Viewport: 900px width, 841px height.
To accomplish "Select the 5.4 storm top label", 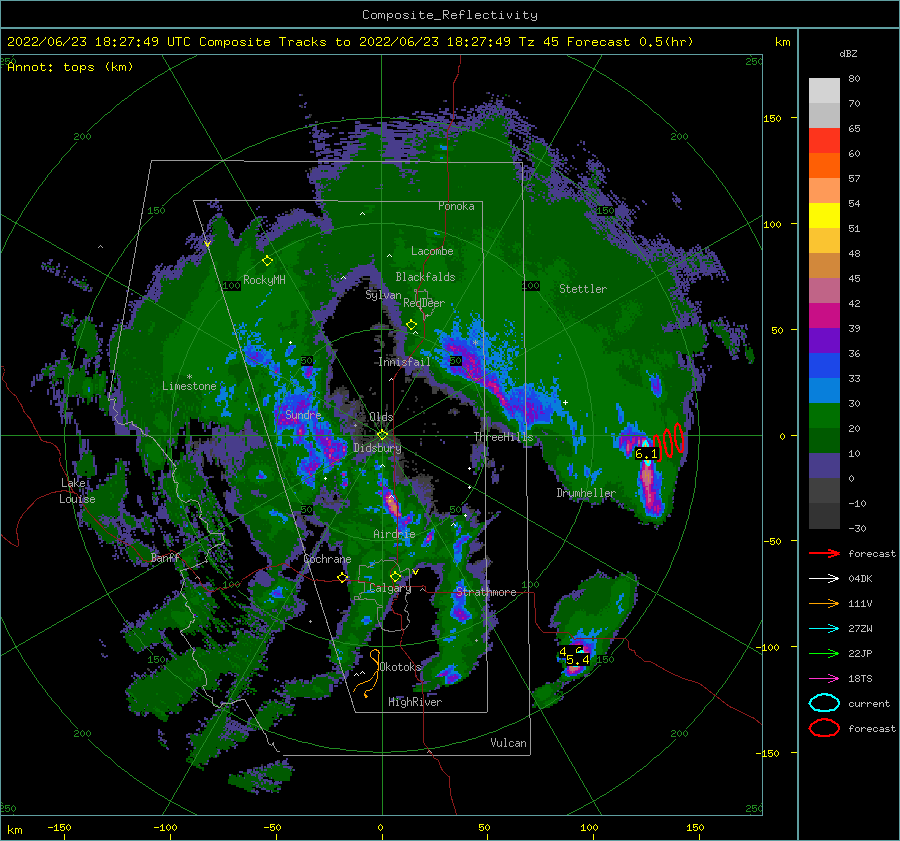I will point(577,660).
